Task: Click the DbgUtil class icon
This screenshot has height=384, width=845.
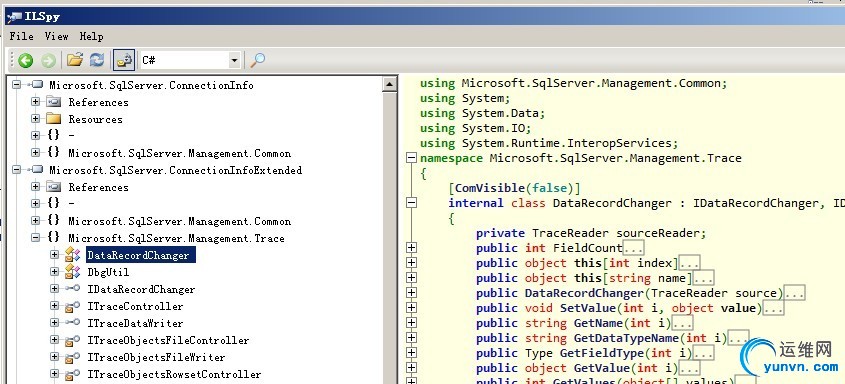Action: click(x=72, y=273)
